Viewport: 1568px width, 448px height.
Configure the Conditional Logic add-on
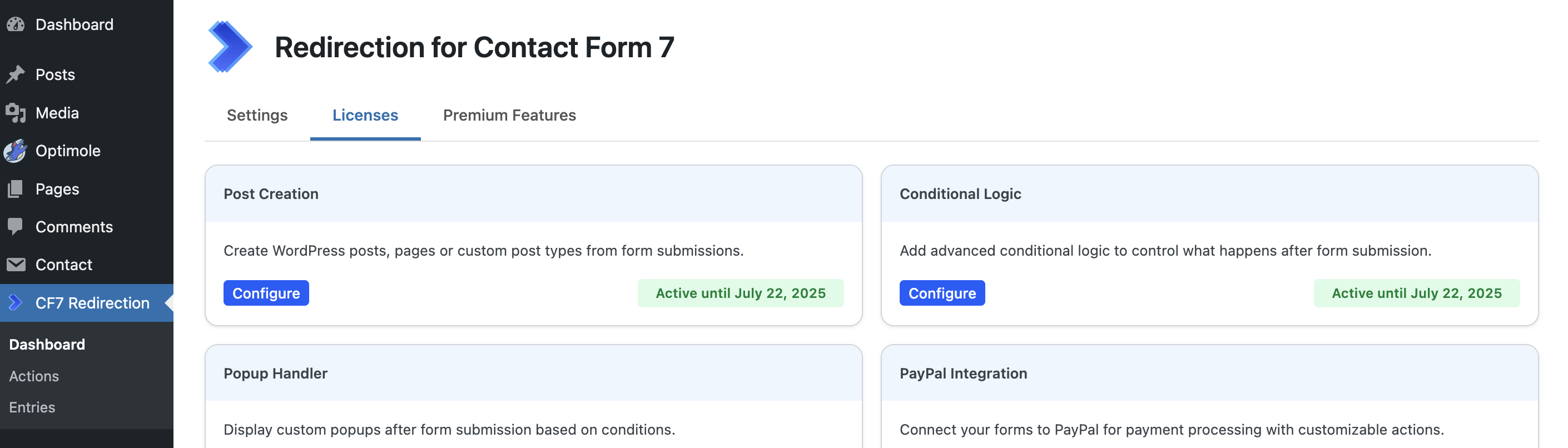[x=942, y=293]
